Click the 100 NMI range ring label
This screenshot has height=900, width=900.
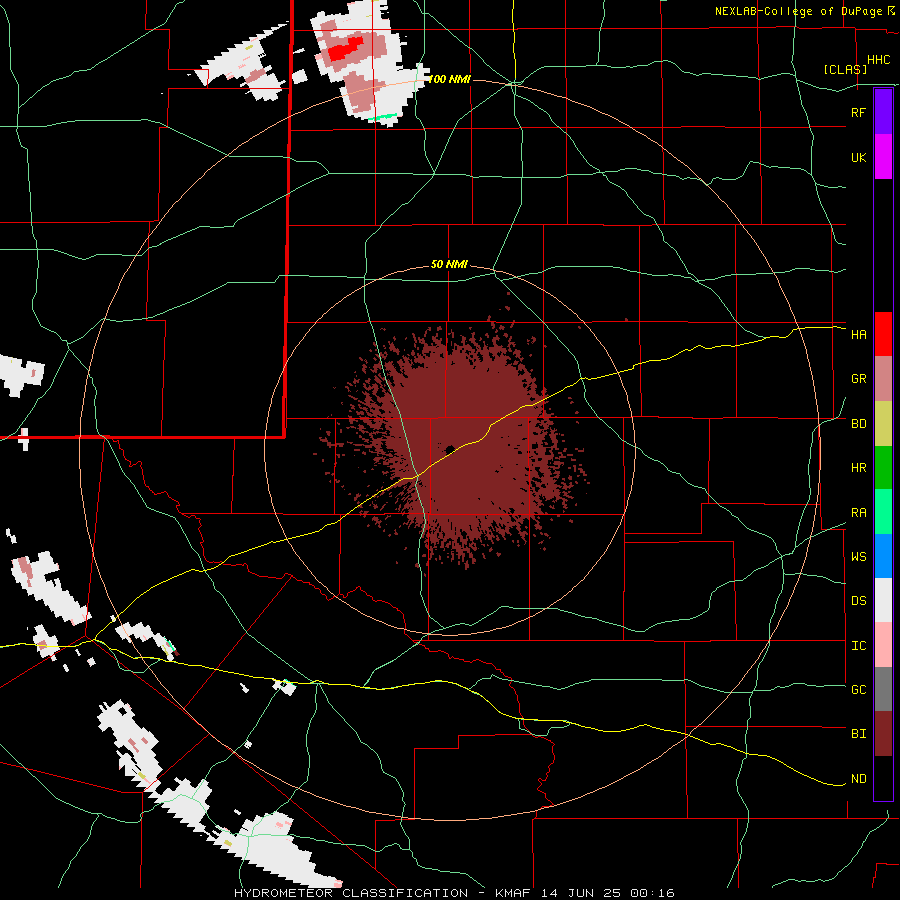(450, 79)
